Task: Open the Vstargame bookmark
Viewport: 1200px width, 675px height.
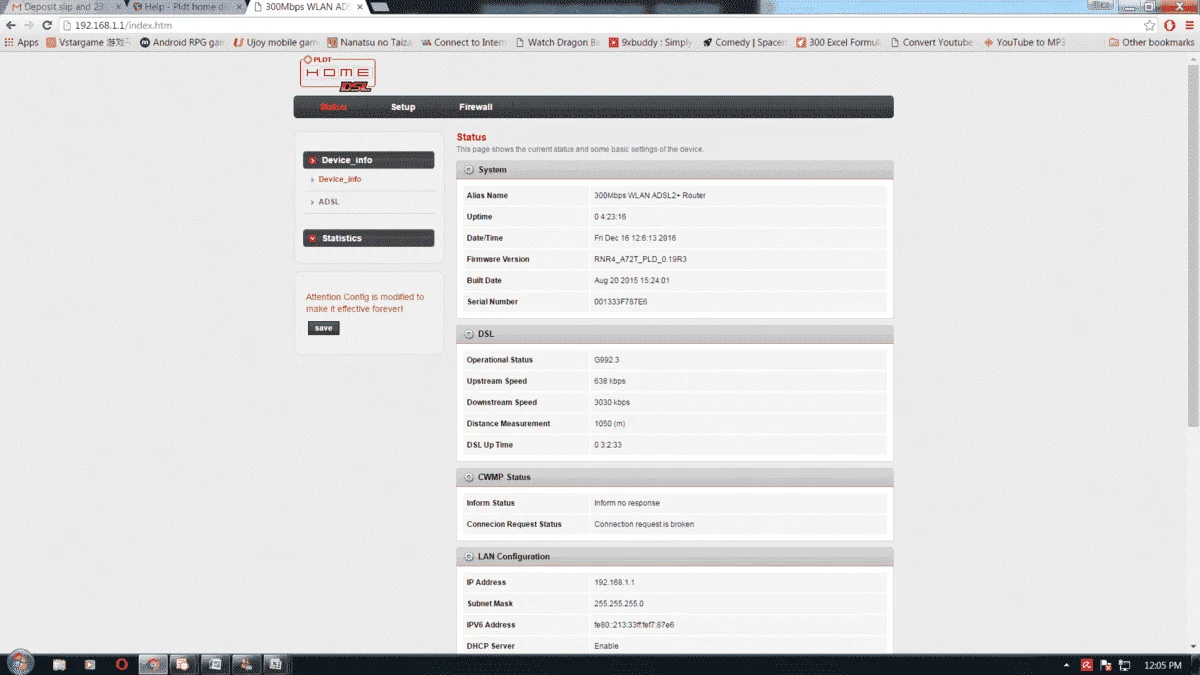Action: click(x=88, y=43)
